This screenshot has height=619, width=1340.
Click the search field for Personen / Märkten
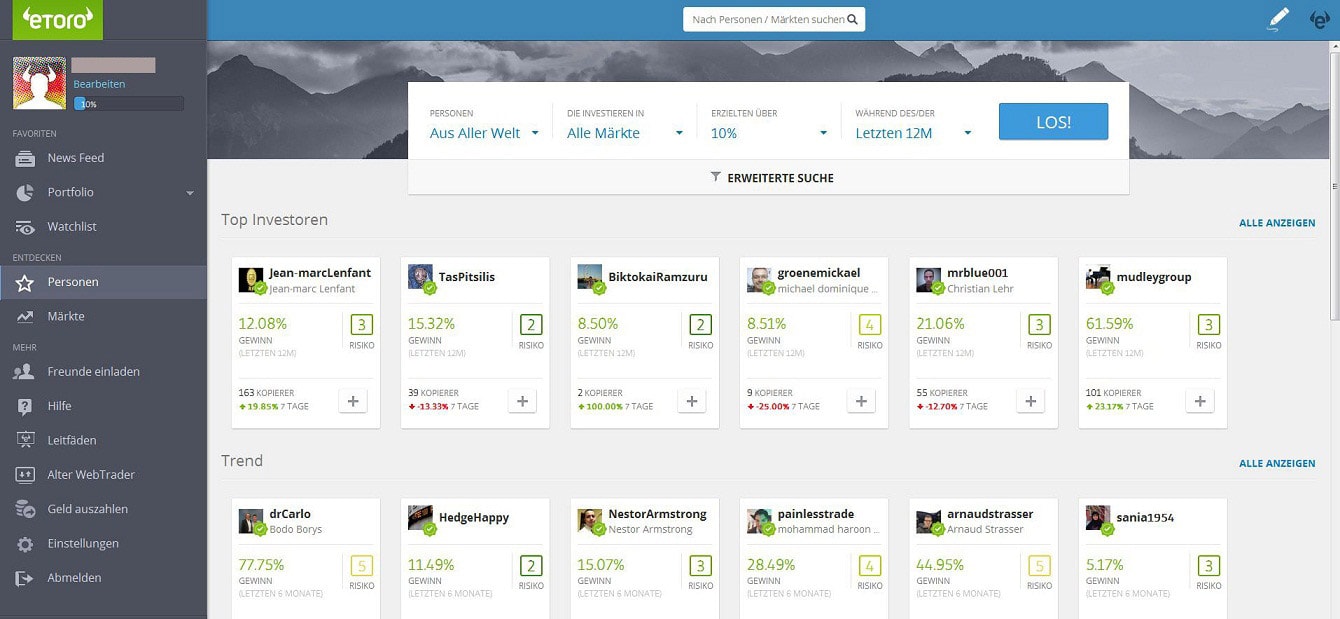point(774,19)
